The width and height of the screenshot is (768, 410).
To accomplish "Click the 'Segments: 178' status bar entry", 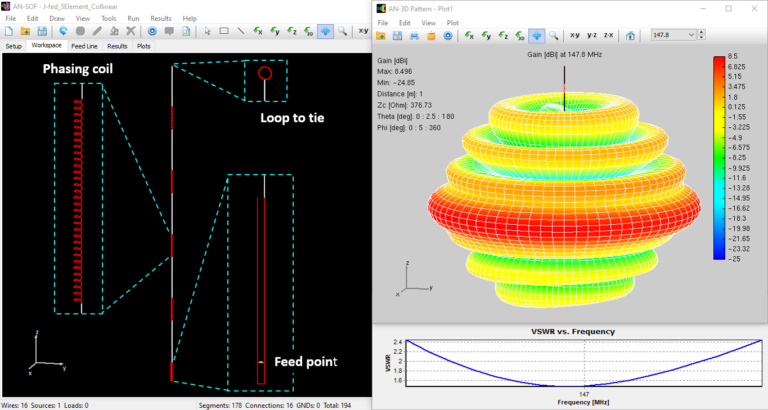I will 220,406.
